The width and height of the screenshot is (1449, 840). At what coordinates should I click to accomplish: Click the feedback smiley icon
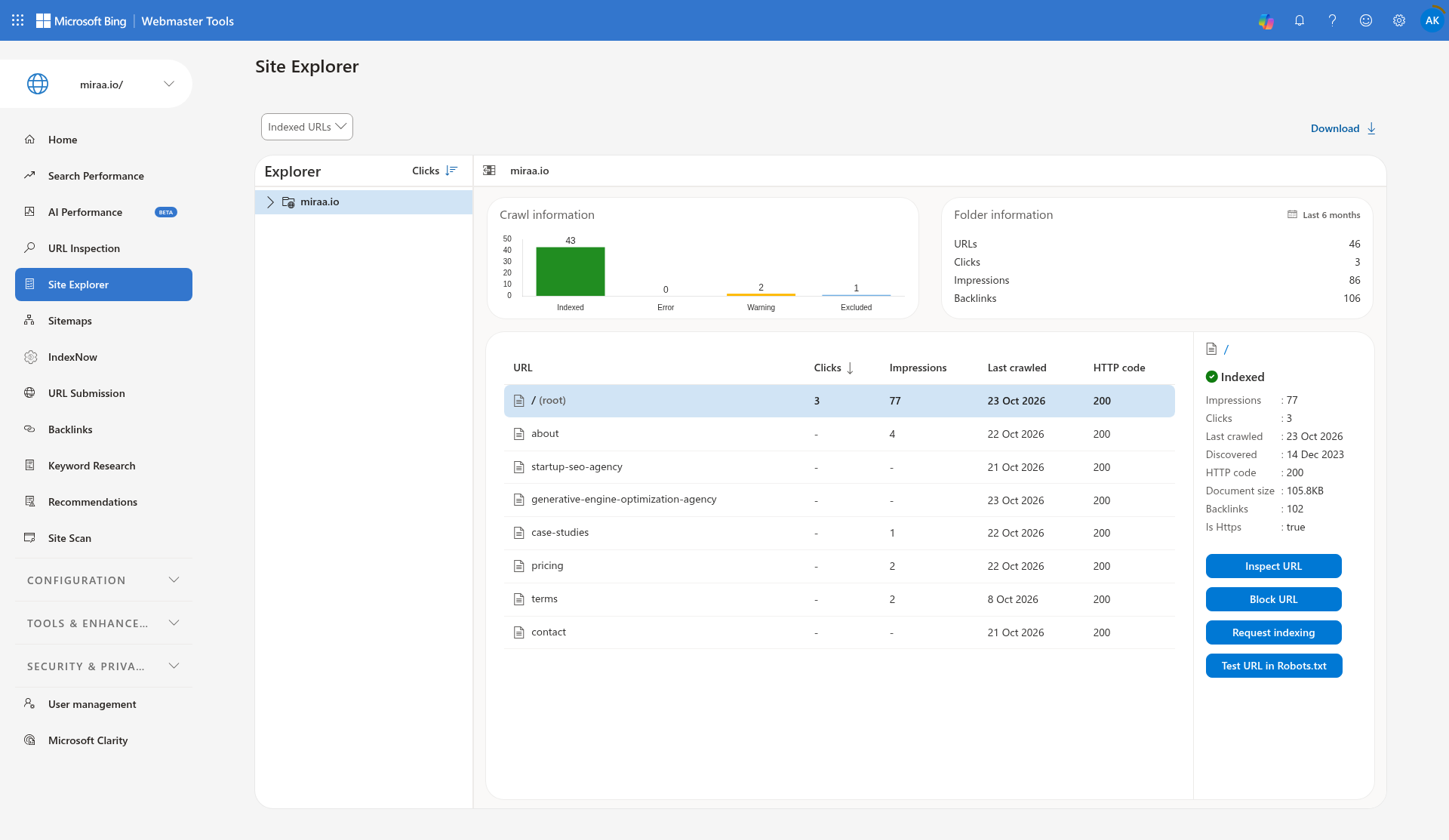pos(1366,21)
